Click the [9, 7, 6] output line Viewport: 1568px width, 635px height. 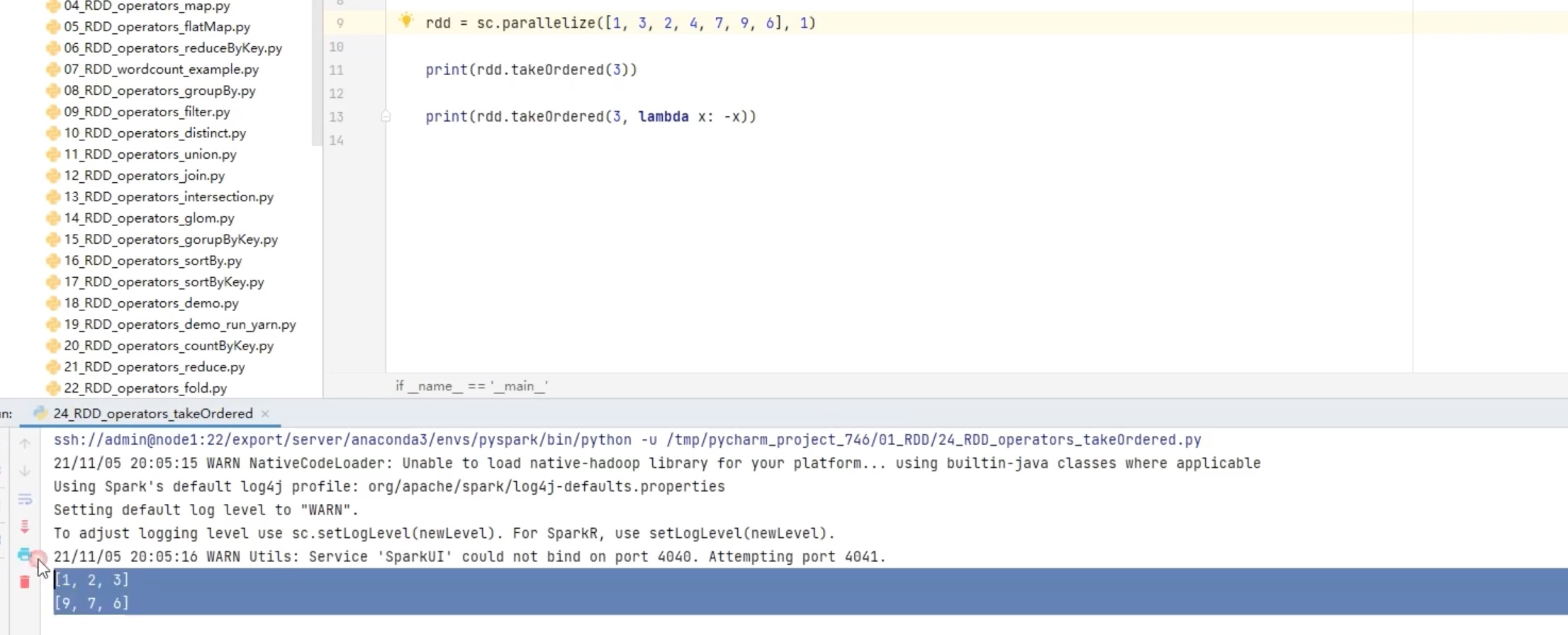91,603
